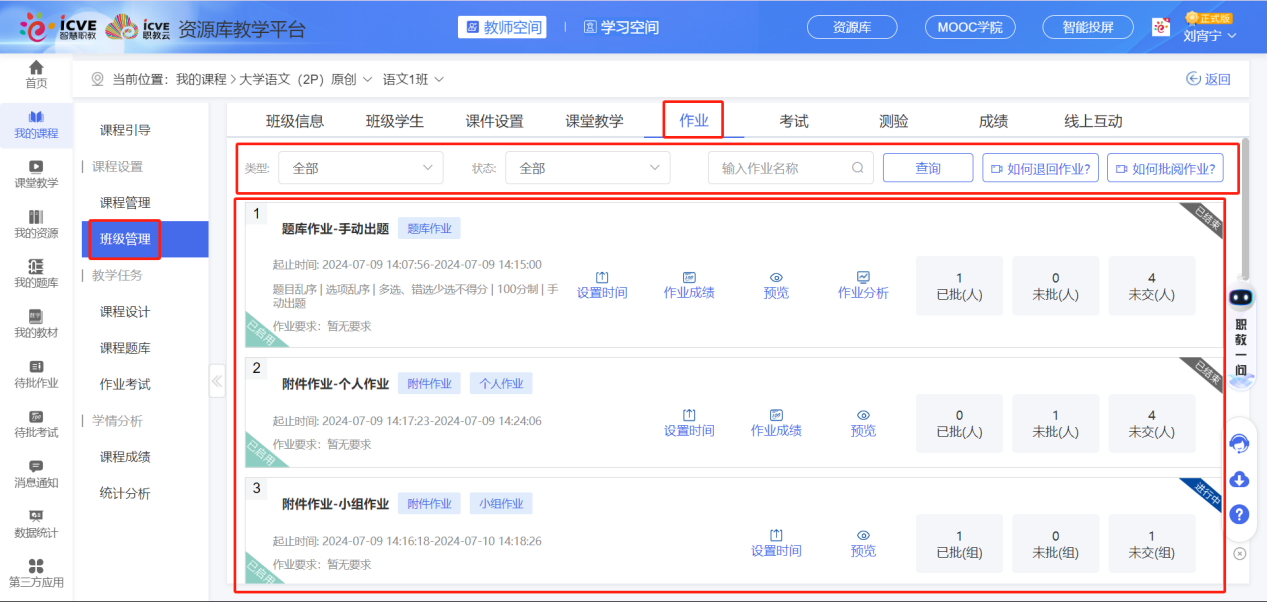This screenshot has width=1267, height=602.
Task: Select the 班级学生 tab
Action: (x=394, y=121)
